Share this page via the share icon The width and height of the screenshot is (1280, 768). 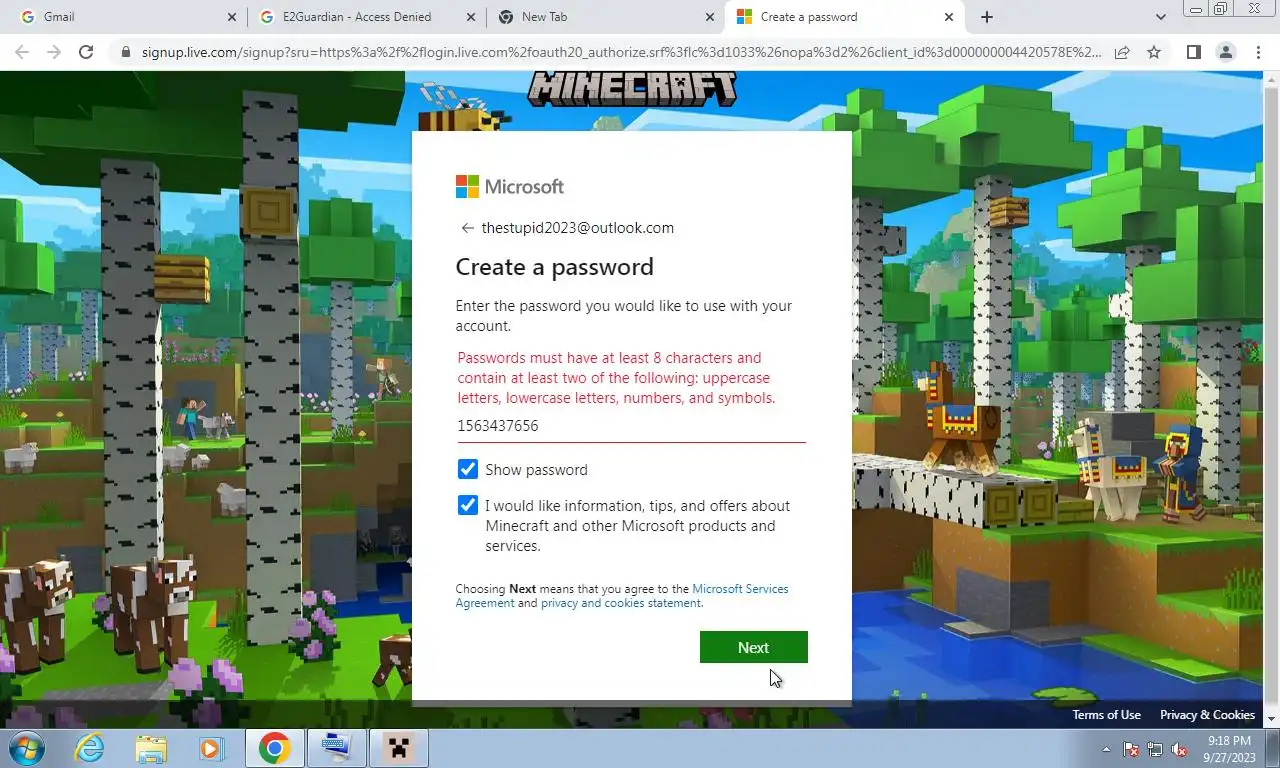coord(1122,52)
